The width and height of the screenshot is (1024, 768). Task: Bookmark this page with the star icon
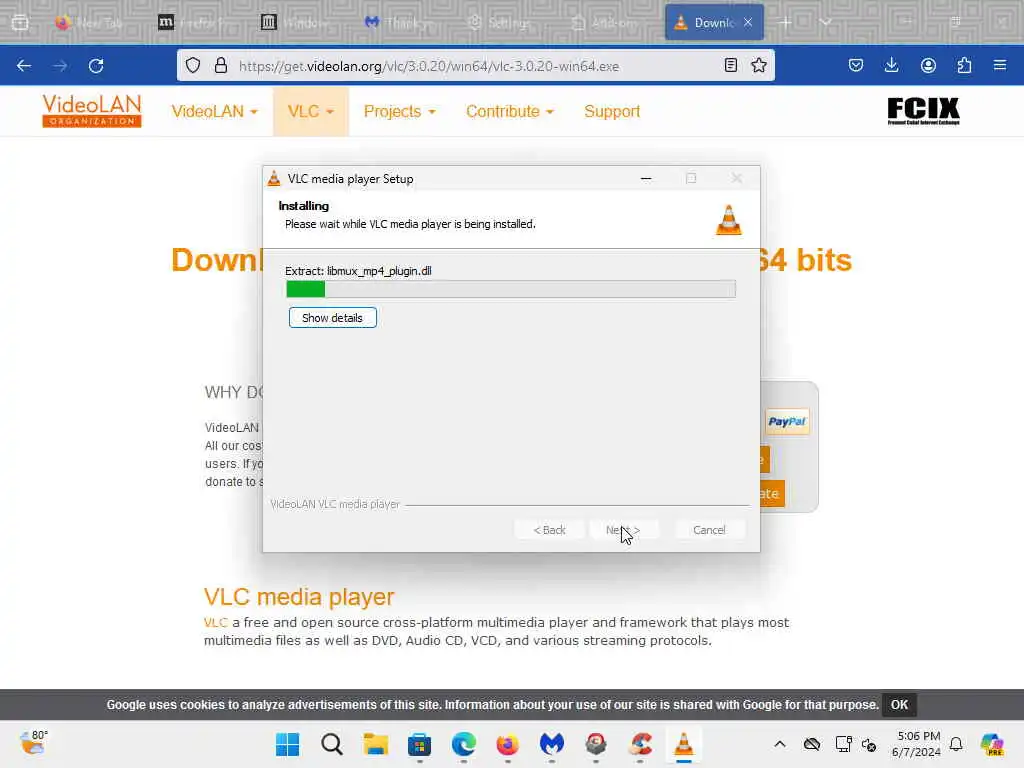pyautogui.click(x=759, y=65)
